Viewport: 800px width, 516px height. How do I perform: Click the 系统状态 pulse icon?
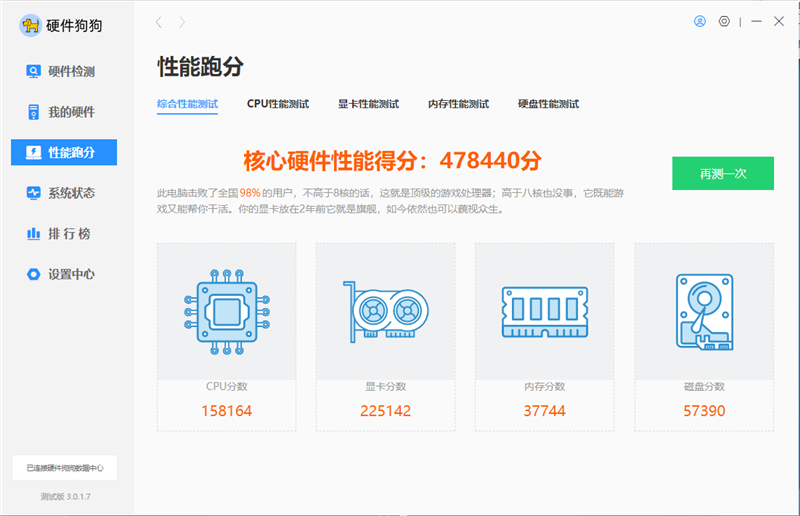click(x=33, y=193)
